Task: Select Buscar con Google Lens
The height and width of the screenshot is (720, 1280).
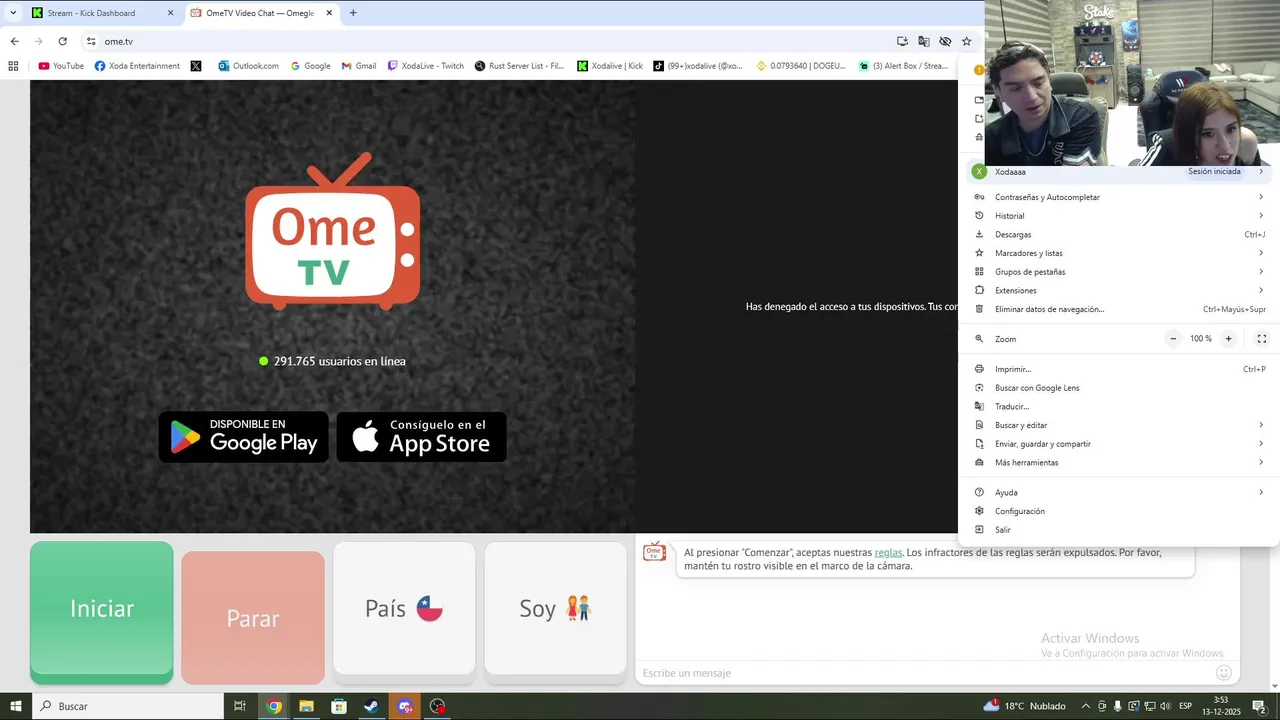Action: (x=1119, y=388)
